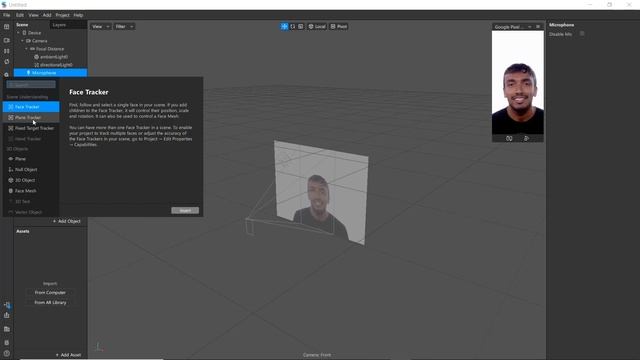640x360 pixels.
Task: Choose Fixed Target Tracker in object list
Action: pos(31,128)
